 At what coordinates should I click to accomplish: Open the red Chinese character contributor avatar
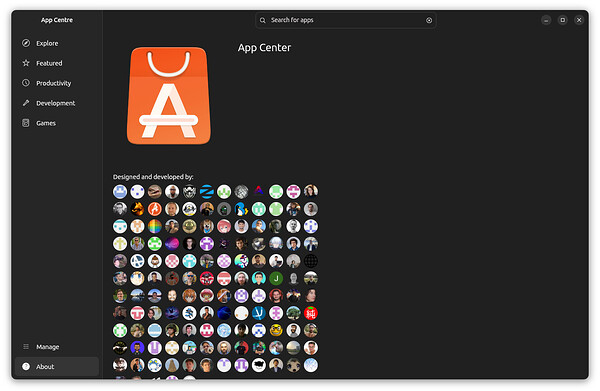(x=311, y=313)
